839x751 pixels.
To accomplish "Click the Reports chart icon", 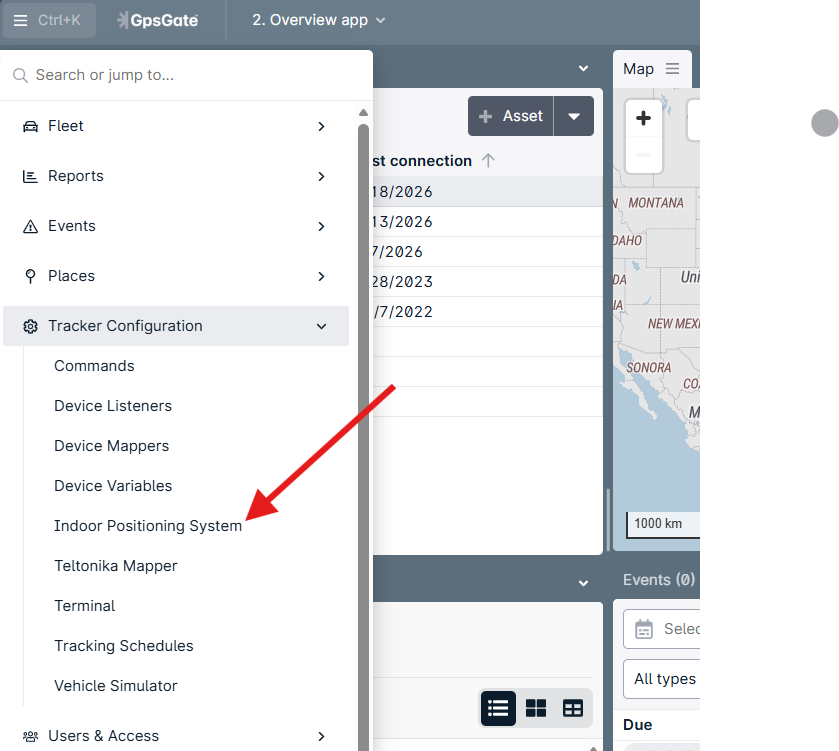I will pyautogui.click(x=30, y=176).
